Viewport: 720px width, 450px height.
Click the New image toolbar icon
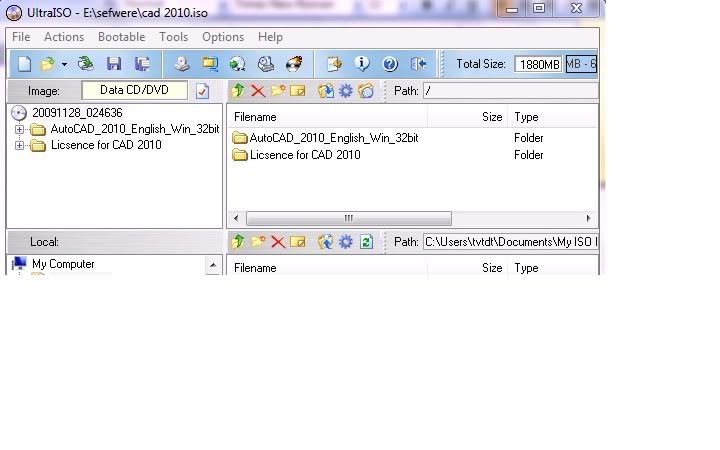(25, 64)
